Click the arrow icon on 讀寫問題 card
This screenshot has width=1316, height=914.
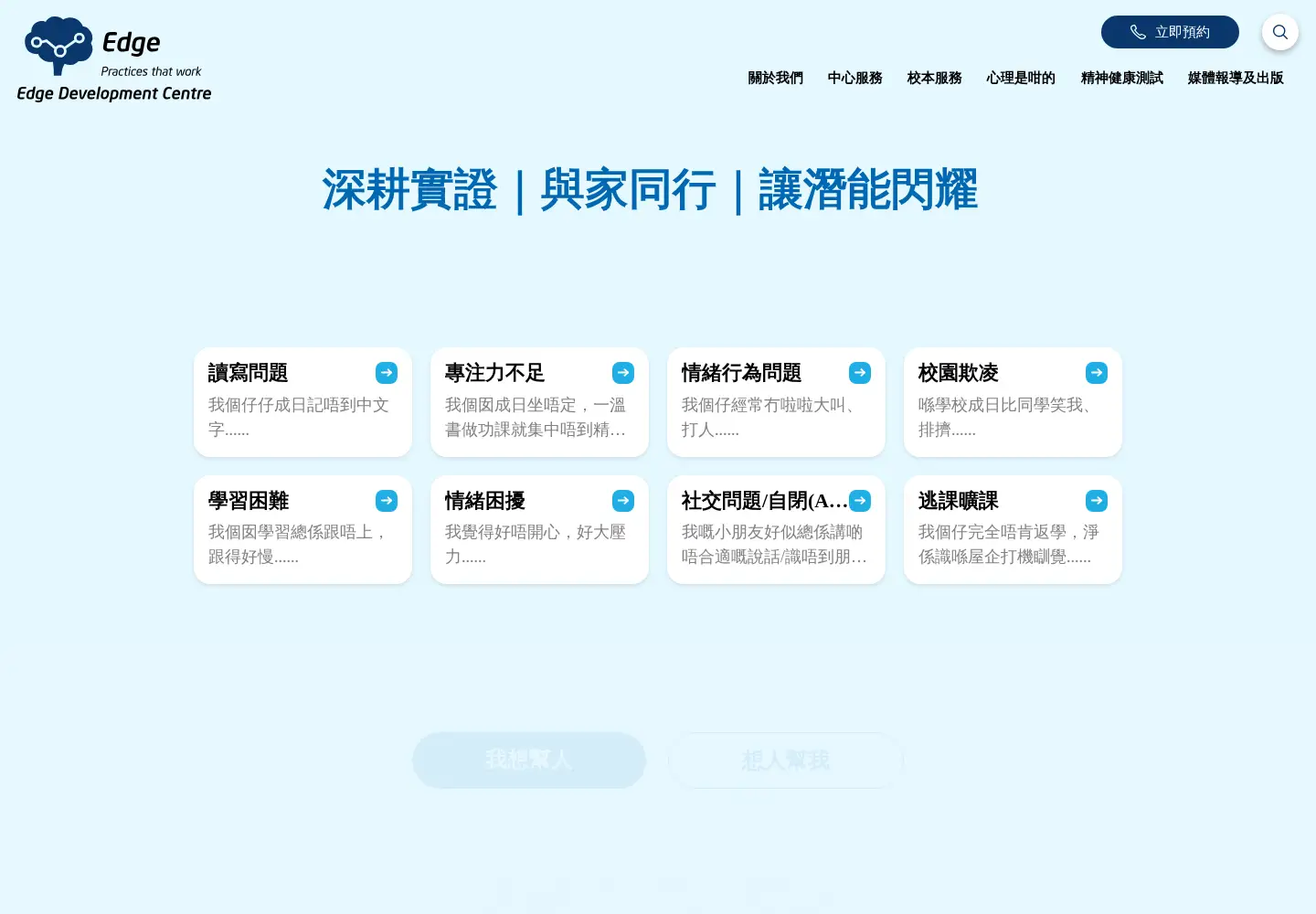coord(387,373)
